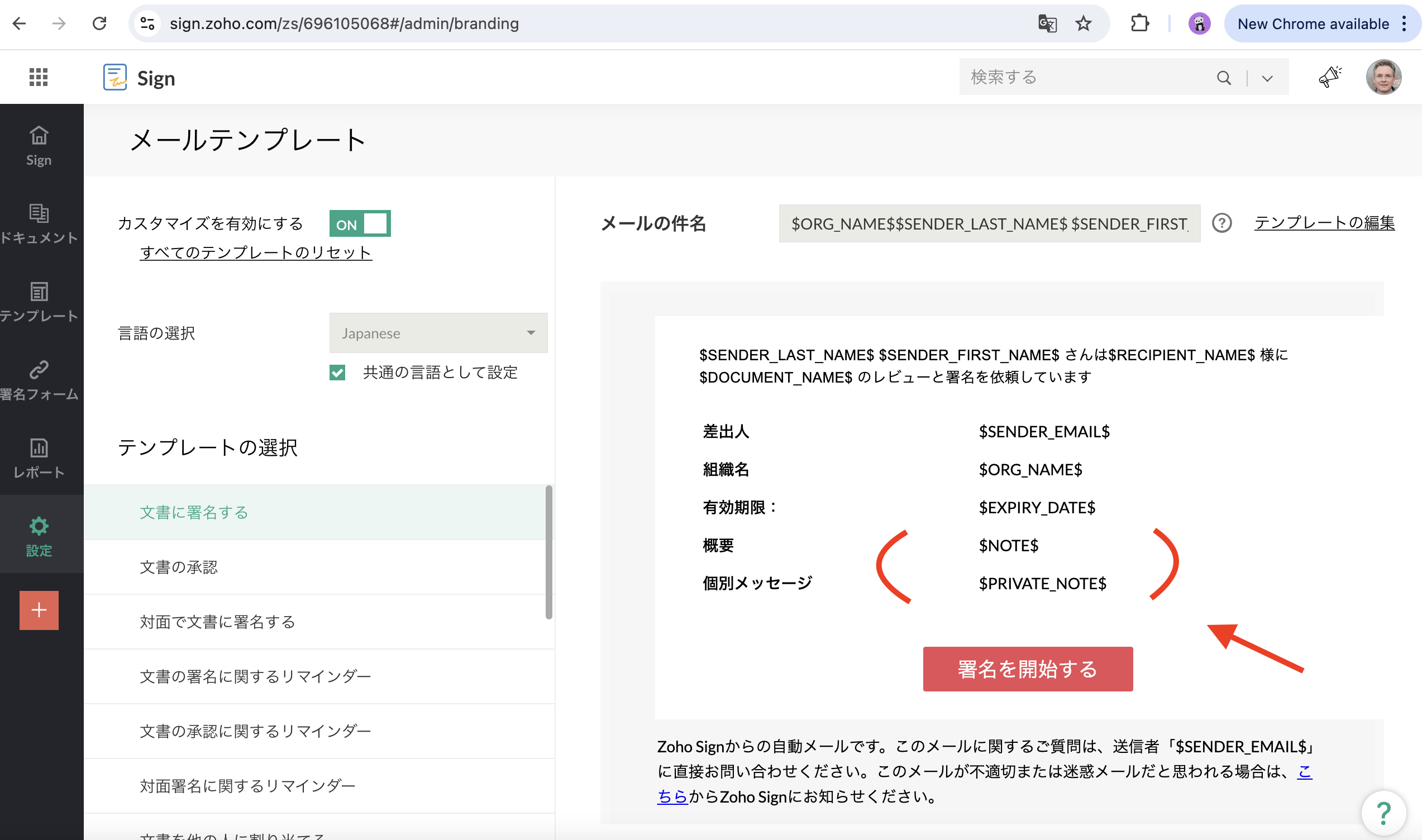Open the Japanese language dropdown
Screen dimensions: 1422x840
(x=438, y=333)
